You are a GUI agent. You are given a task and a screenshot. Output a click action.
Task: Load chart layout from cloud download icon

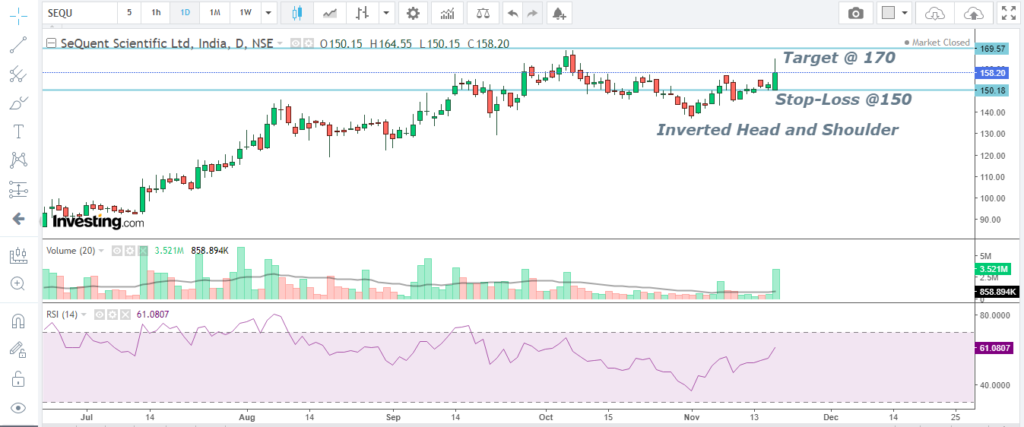click(934, 13)
